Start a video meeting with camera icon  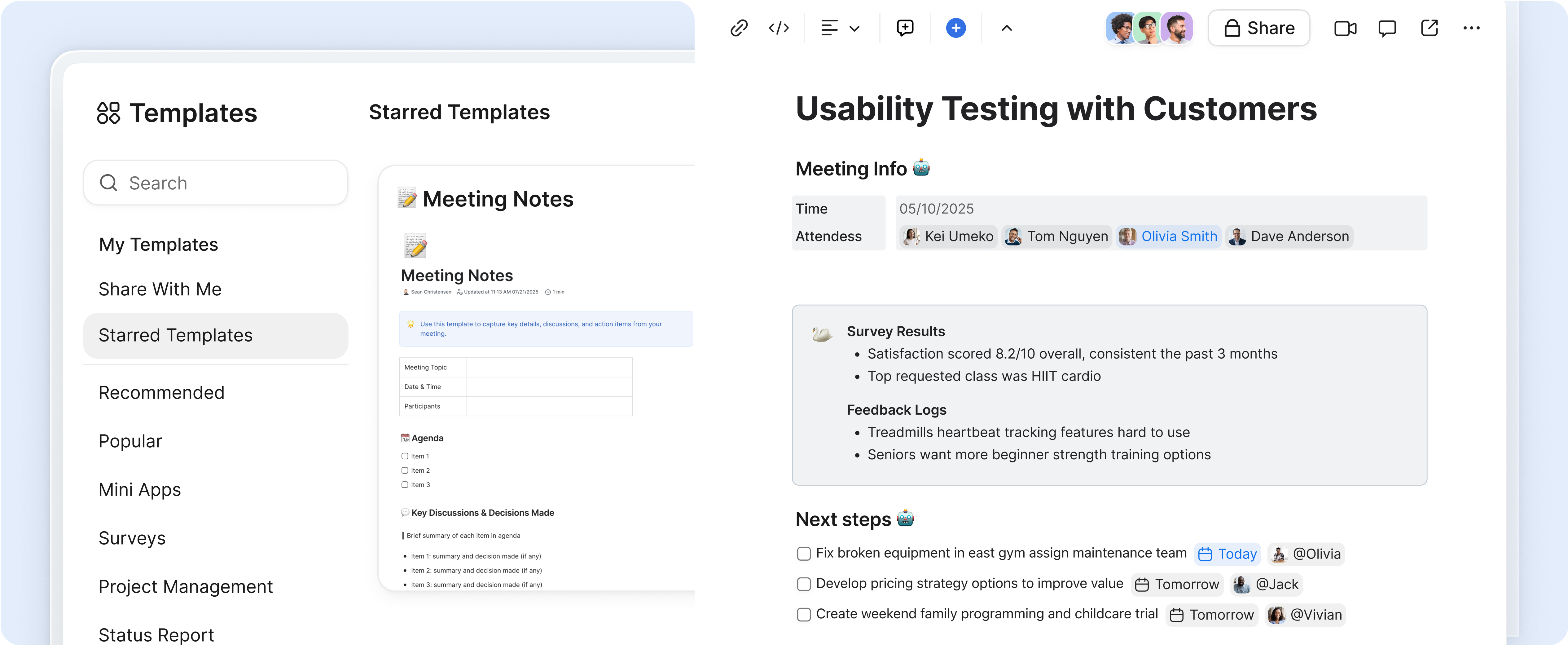[1345, 28]
